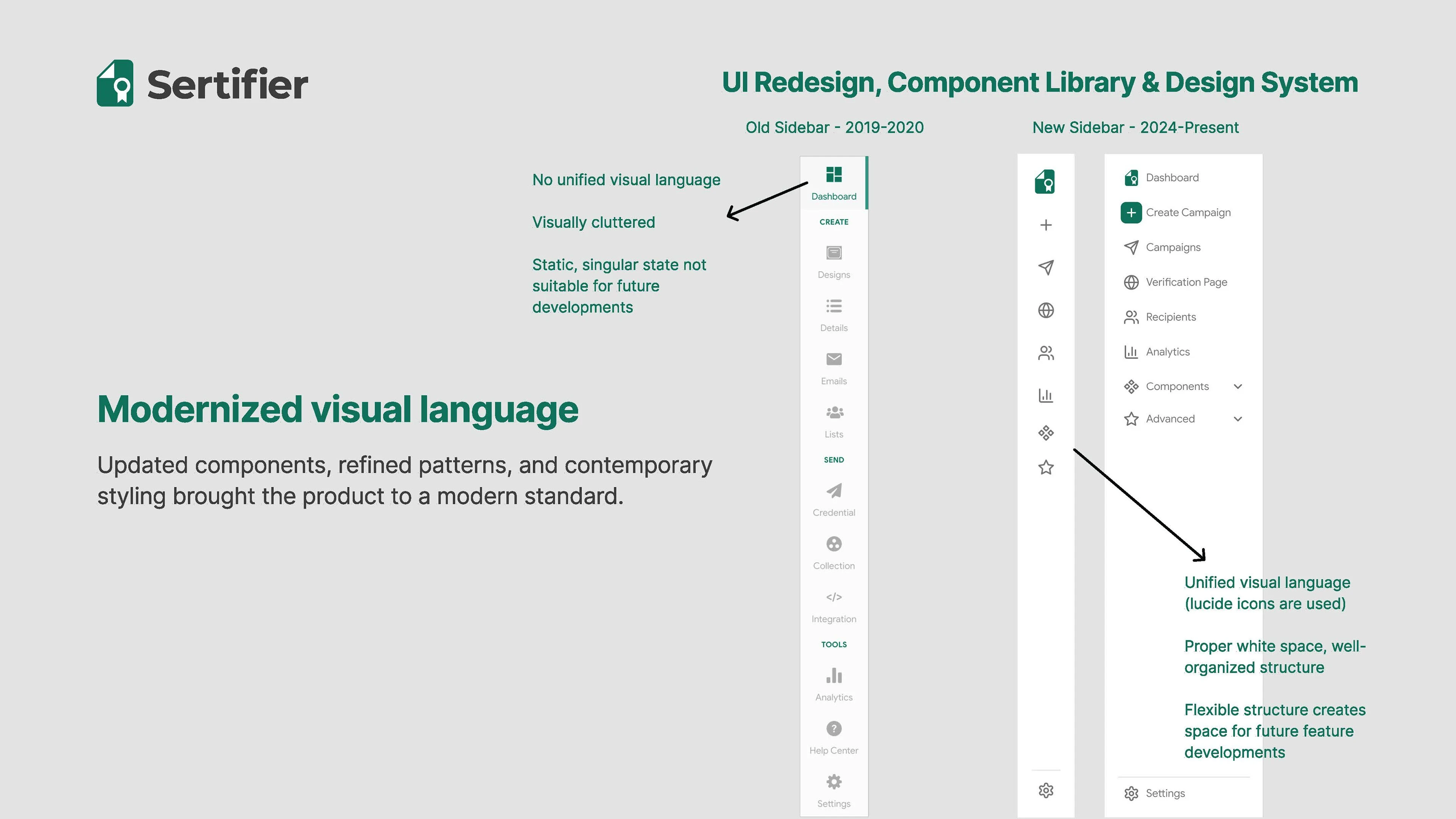
Task: Open the Collection icon in old sidebar
Action: (834, 544)
